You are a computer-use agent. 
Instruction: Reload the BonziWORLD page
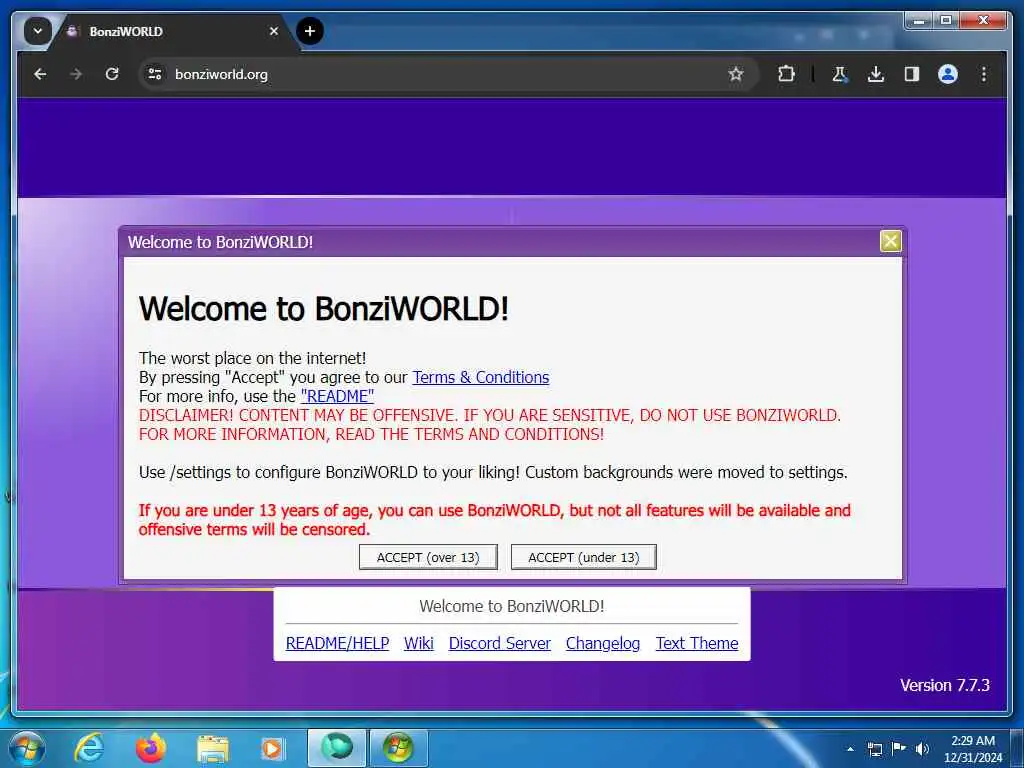112,74
